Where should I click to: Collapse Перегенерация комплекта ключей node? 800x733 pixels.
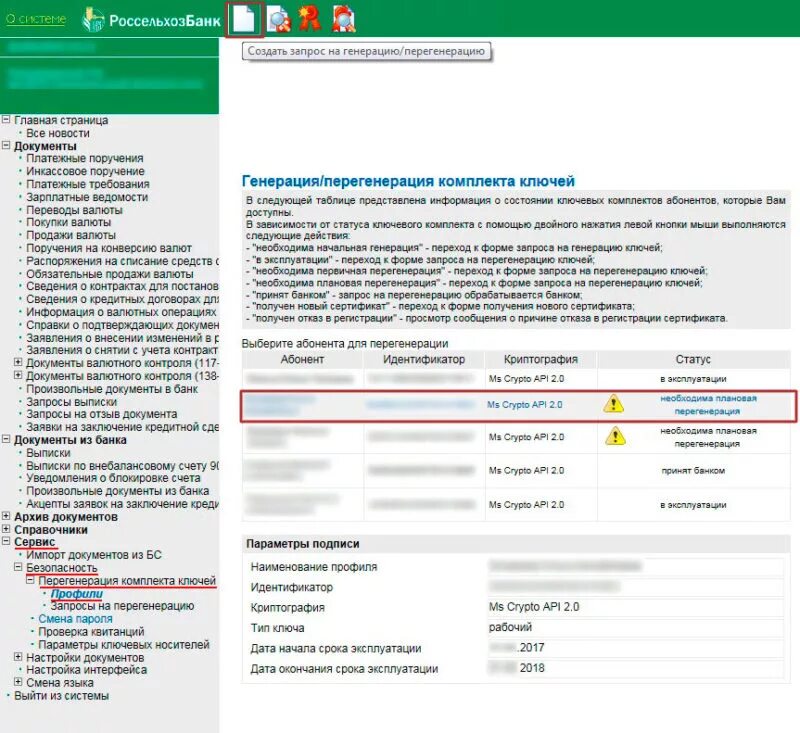point(30,580)
